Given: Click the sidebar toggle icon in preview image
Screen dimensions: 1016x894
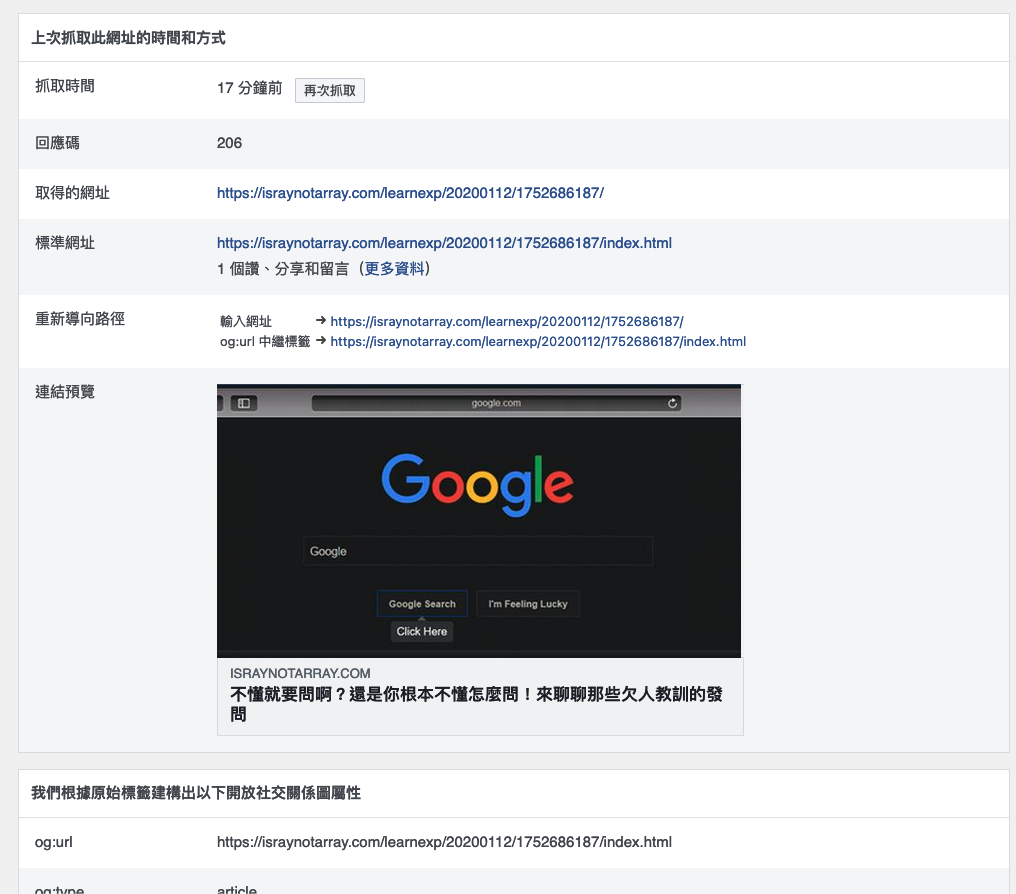Looking at the screenshot, I should pyautogui.click(x=244, y=403).
